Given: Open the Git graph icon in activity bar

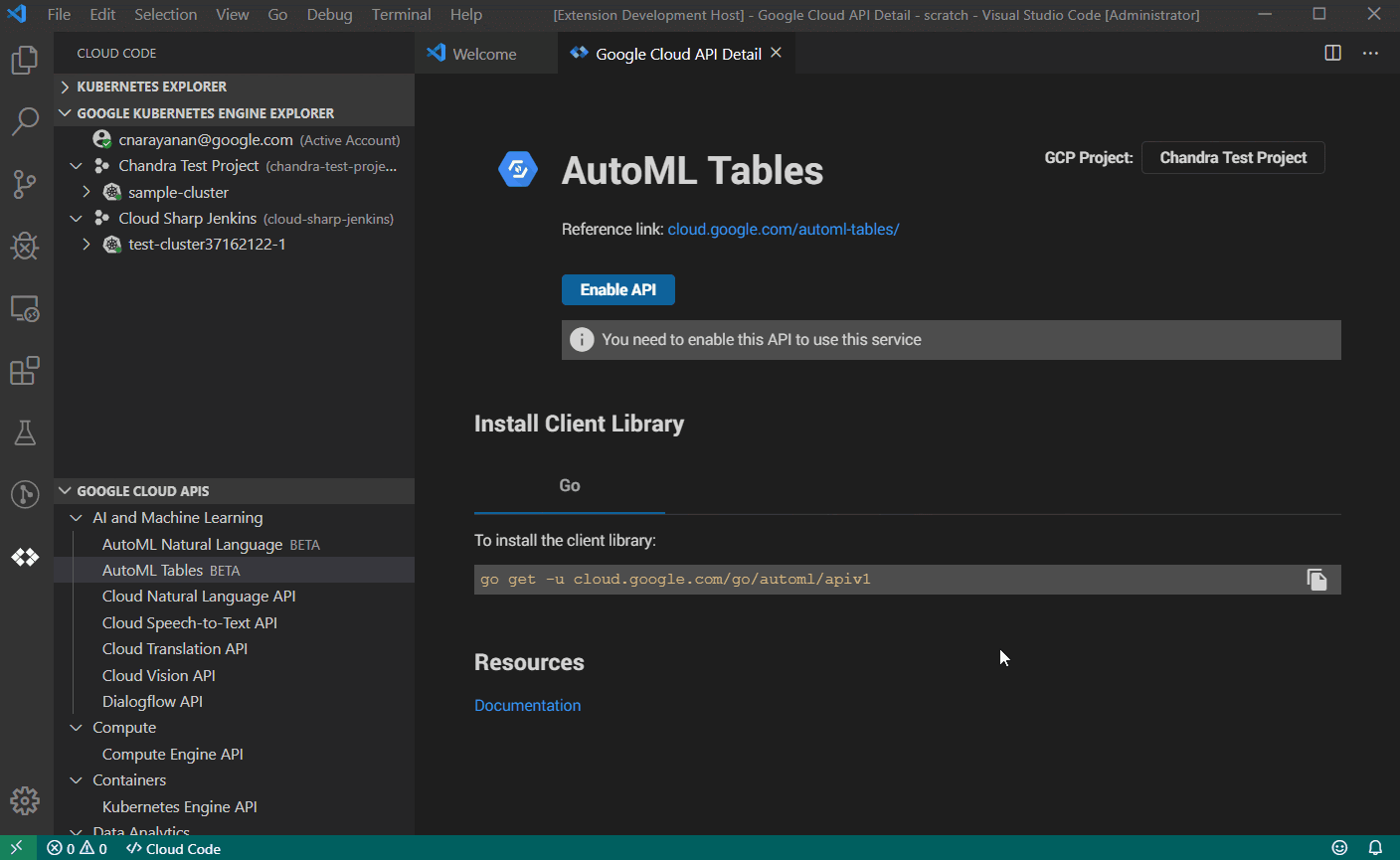Looking at the screenshot, I should click(x=25, y=494).
